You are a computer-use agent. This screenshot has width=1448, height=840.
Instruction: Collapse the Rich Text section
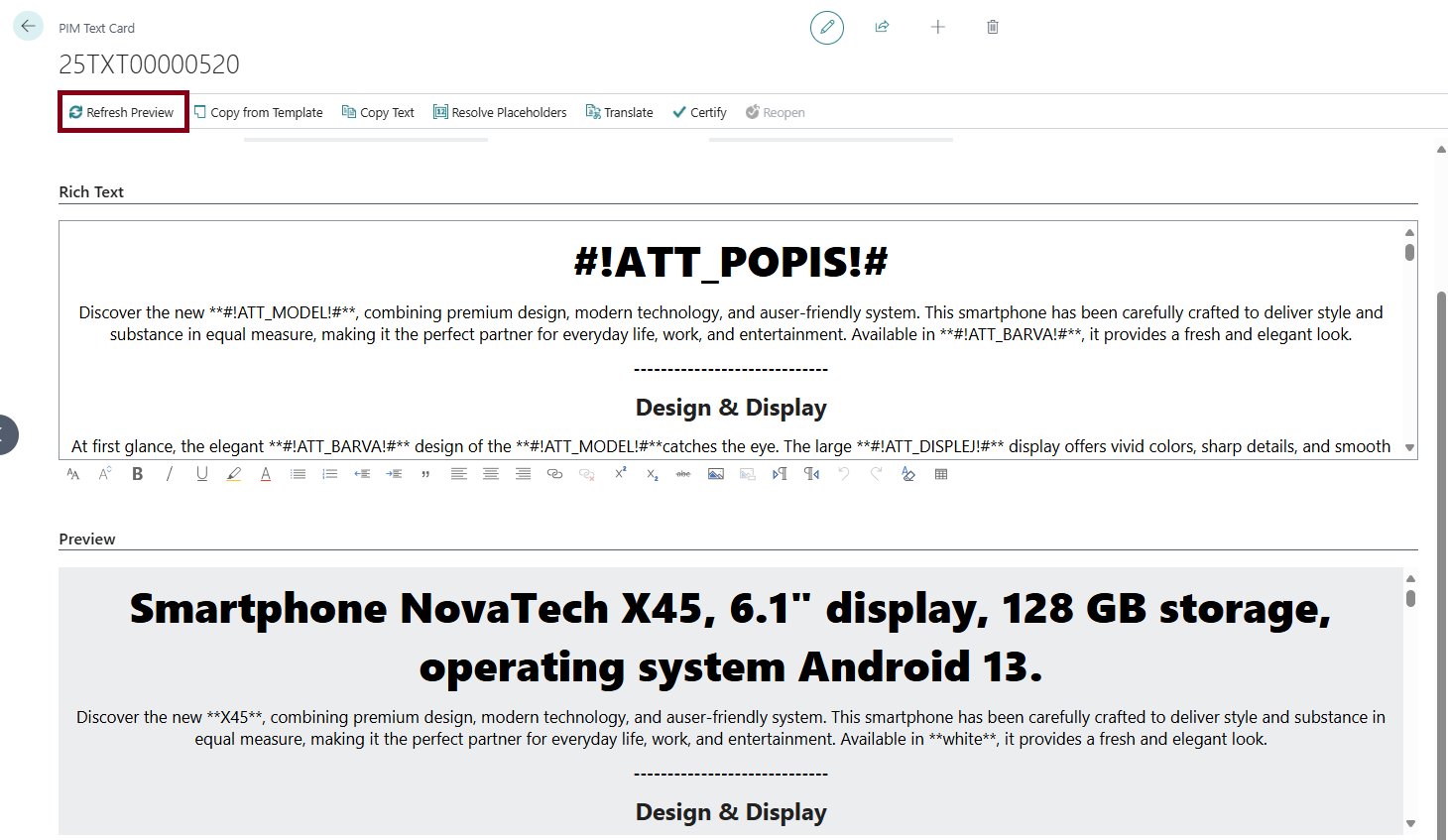(x=91, y=191)
